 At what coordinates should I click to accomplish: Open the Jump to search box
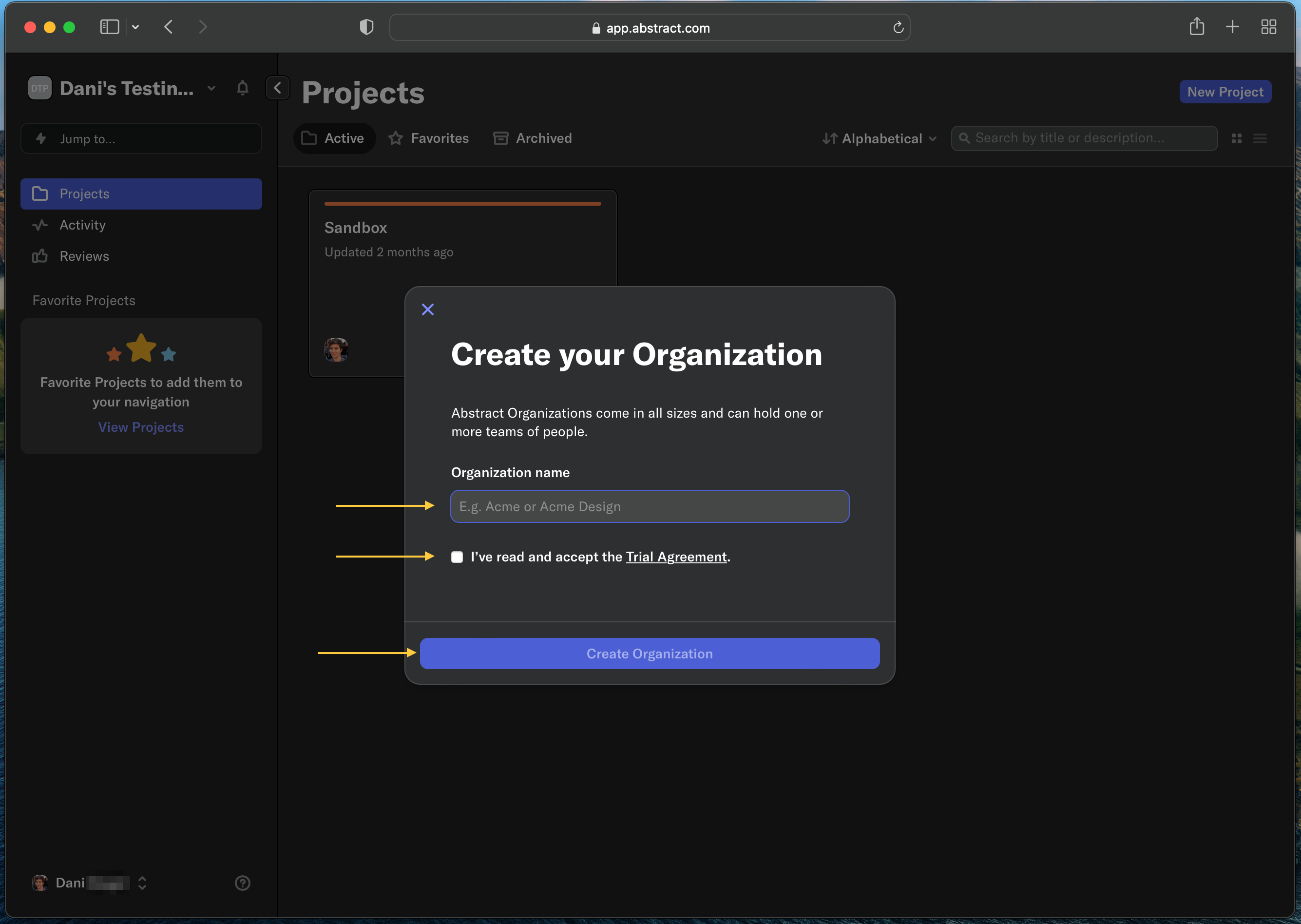click(141, 139)
